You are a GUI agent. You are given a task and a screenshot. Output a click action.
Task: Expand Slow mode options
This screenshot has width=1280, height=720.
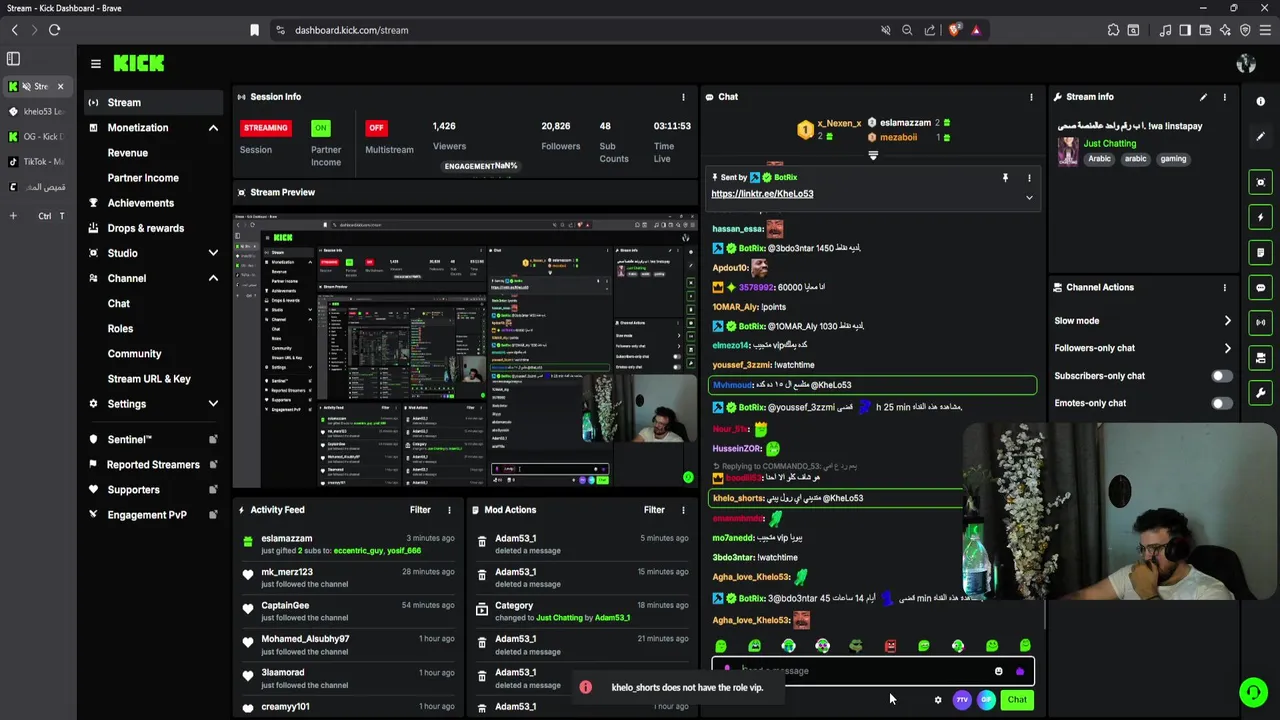pos(1227,321)
